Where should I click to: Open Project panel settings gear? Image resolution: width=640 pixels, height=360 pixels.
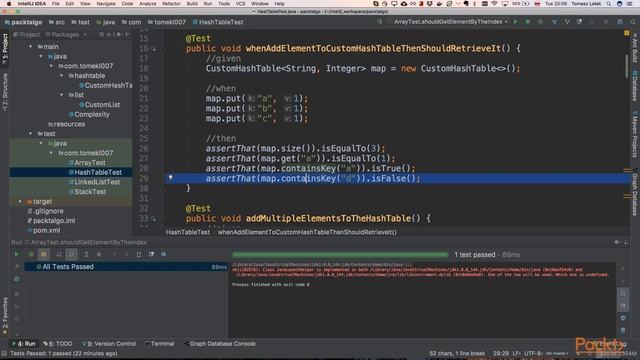[x=119, y=35]
